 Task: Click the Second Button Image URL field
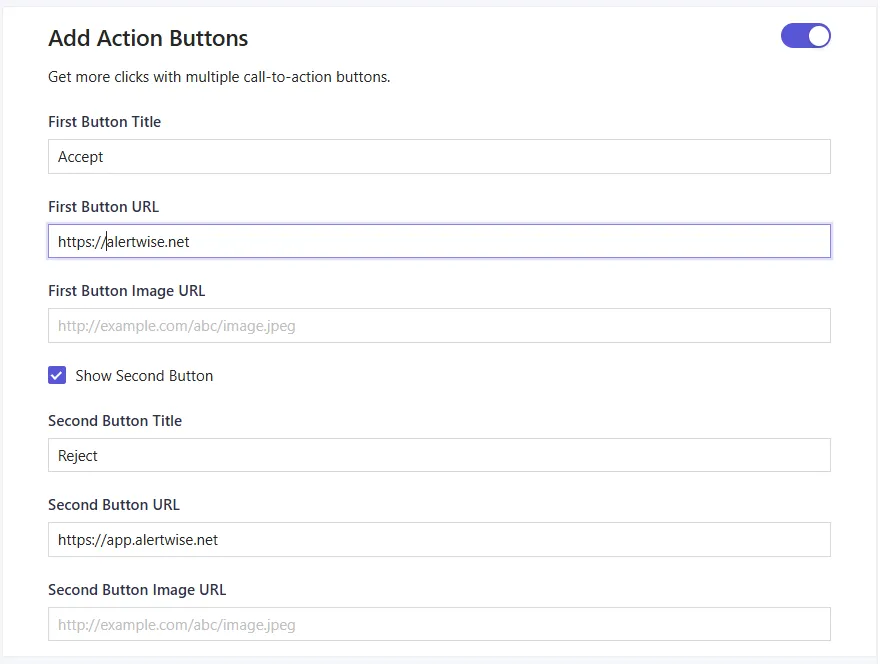[439, 623]
